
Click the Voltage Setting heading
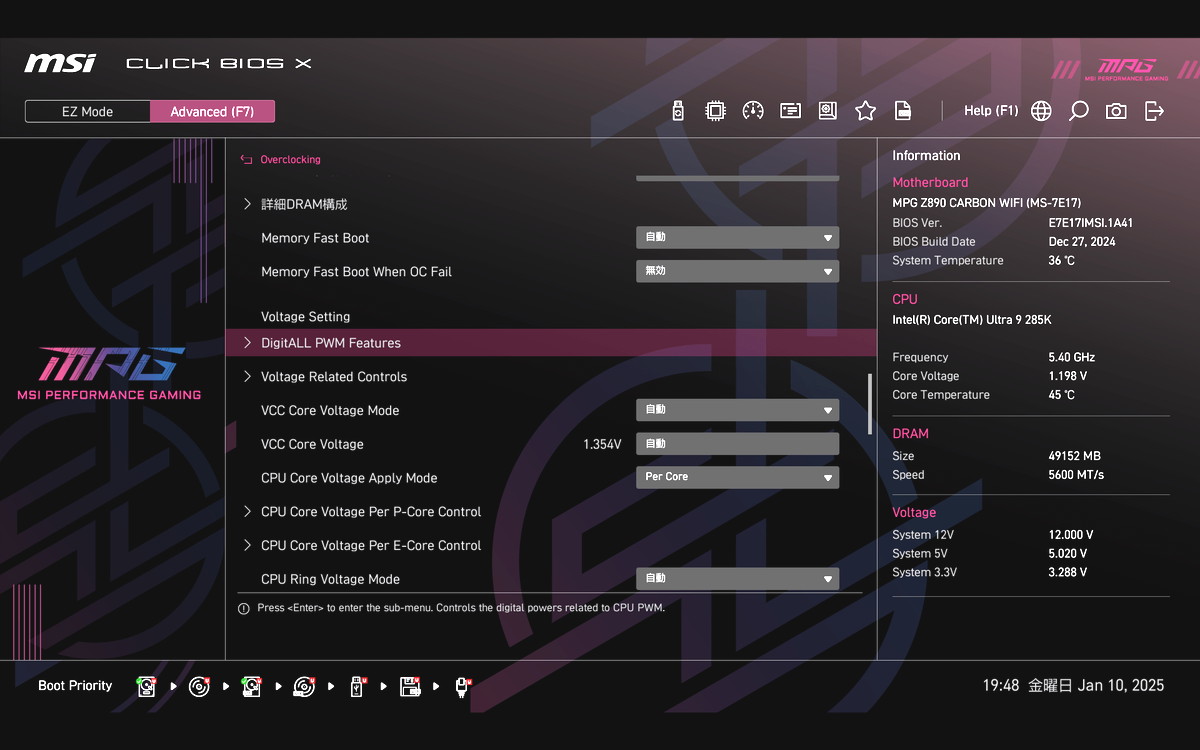tap(305, 317)
